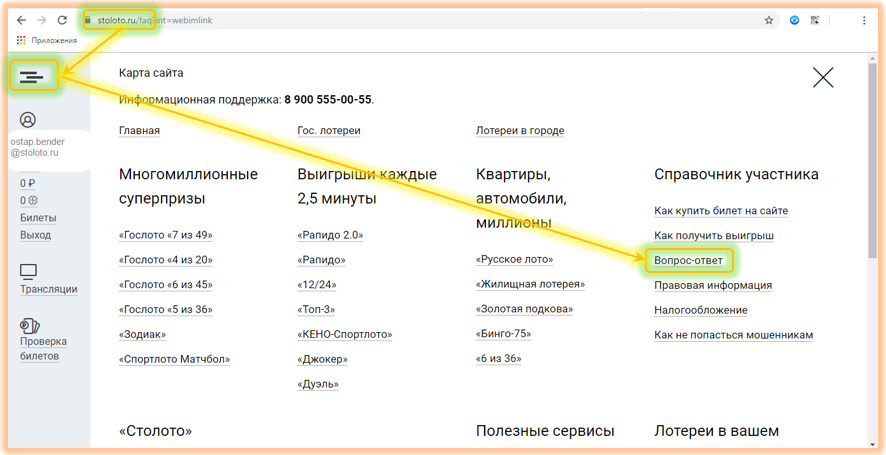886x455 pixels.
Task: Open the Главная link
Action: coord(140,131)
